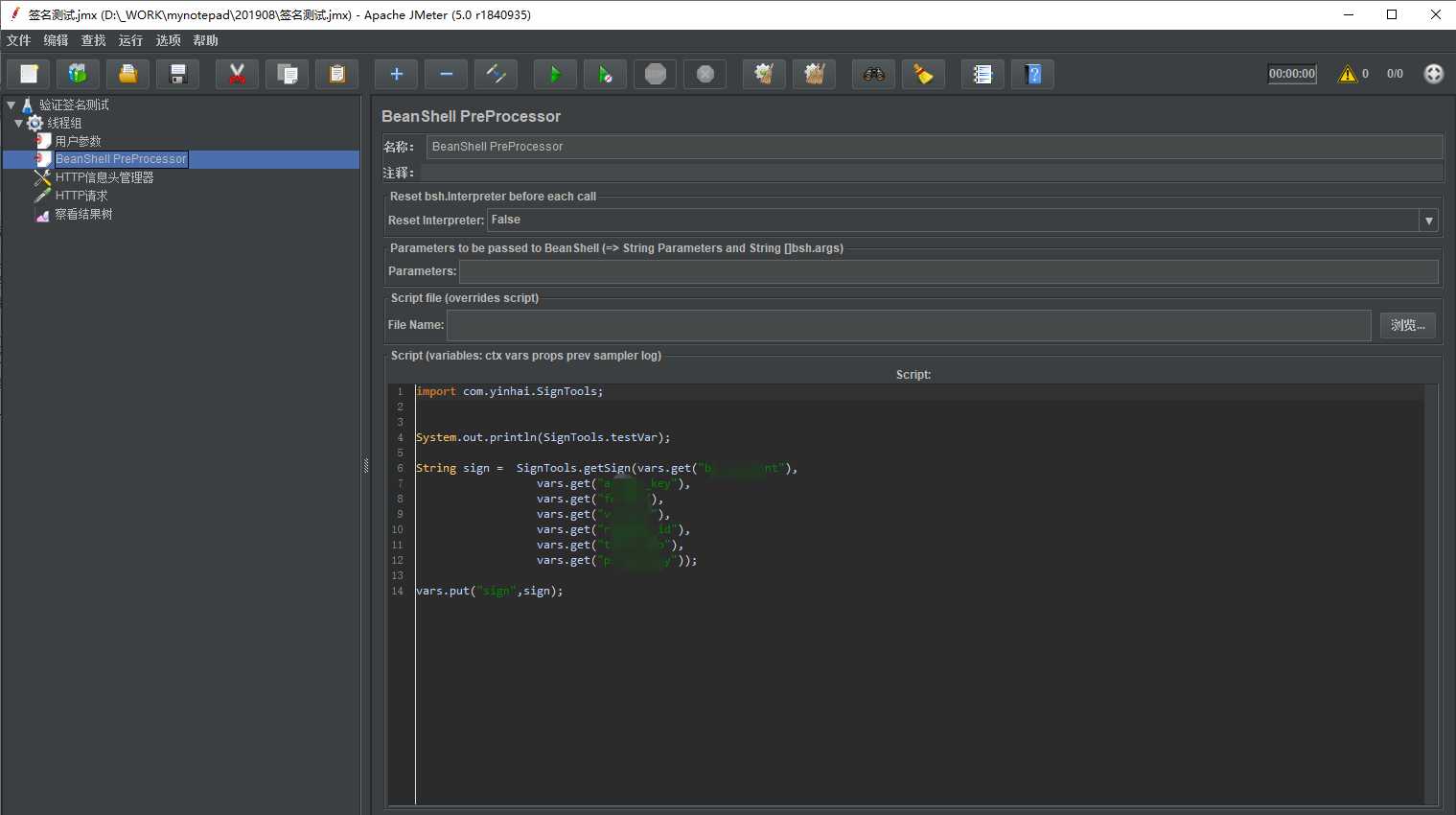
Task: Open the Help question mark icon
Action: [x=1032, y=74]
